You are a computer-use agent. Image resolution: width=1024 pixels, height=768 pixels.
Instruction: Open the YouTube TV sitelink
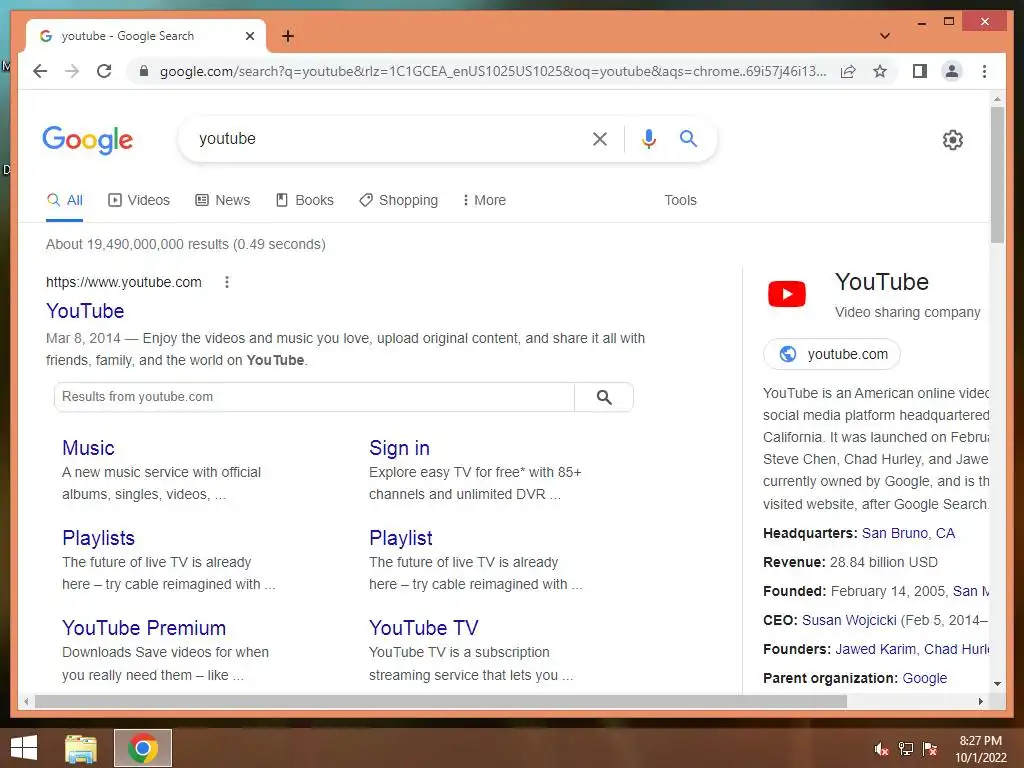[x=423, y=628]
